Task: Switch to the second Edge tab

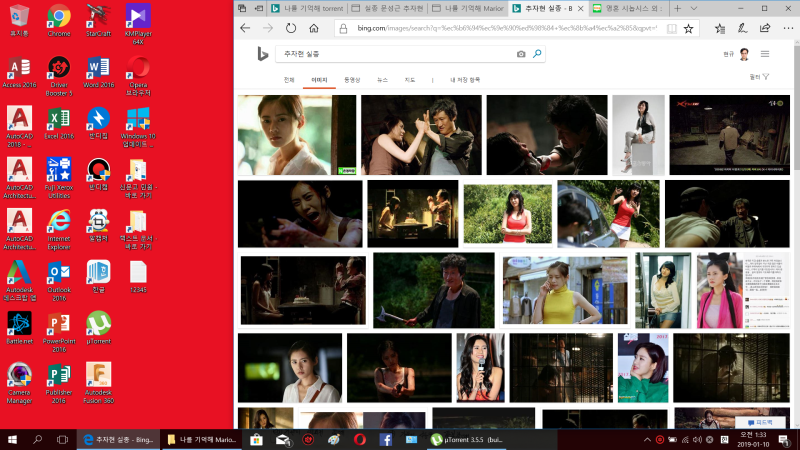Action: tap(388, 8)
